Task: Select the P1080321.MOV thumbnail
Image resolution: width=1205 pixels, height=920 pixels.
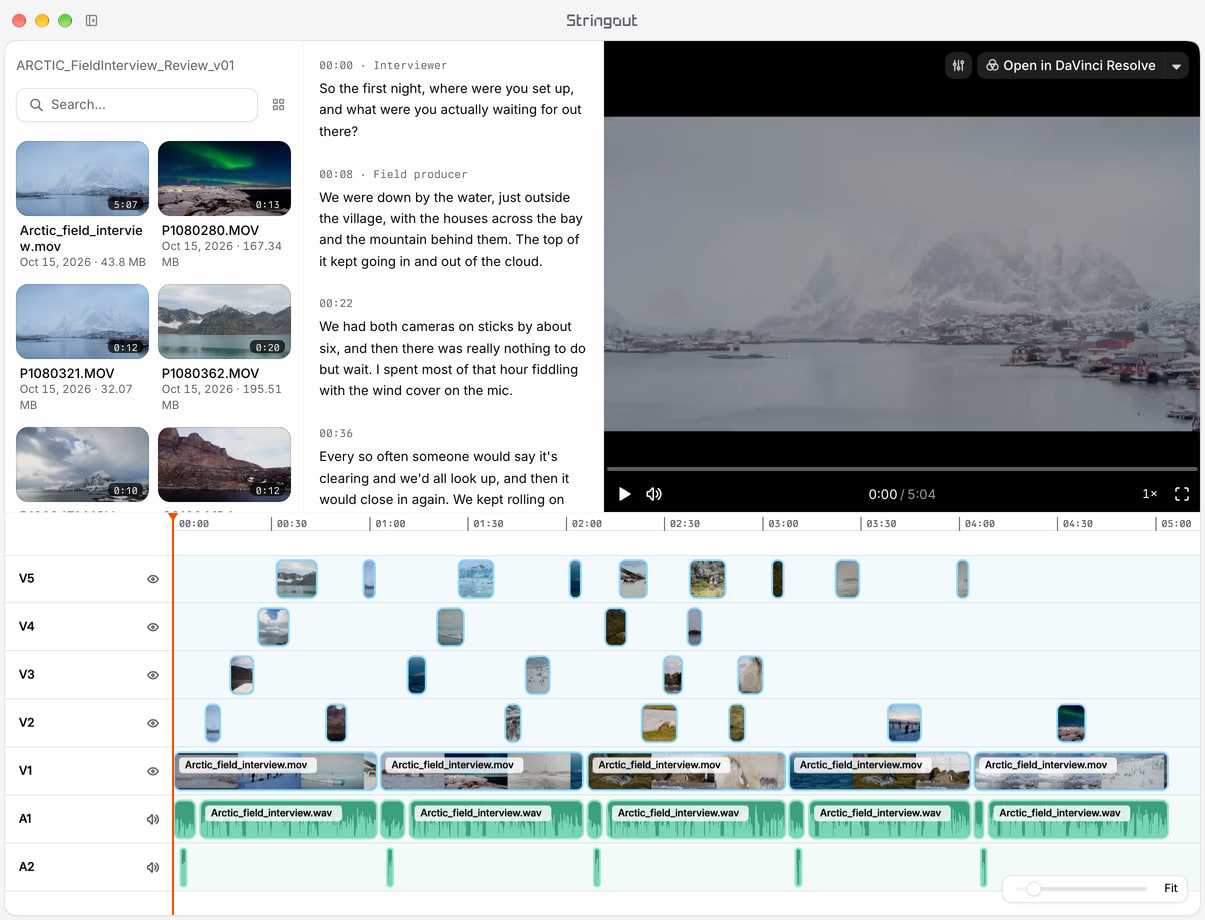Action: tap(83, 321)
